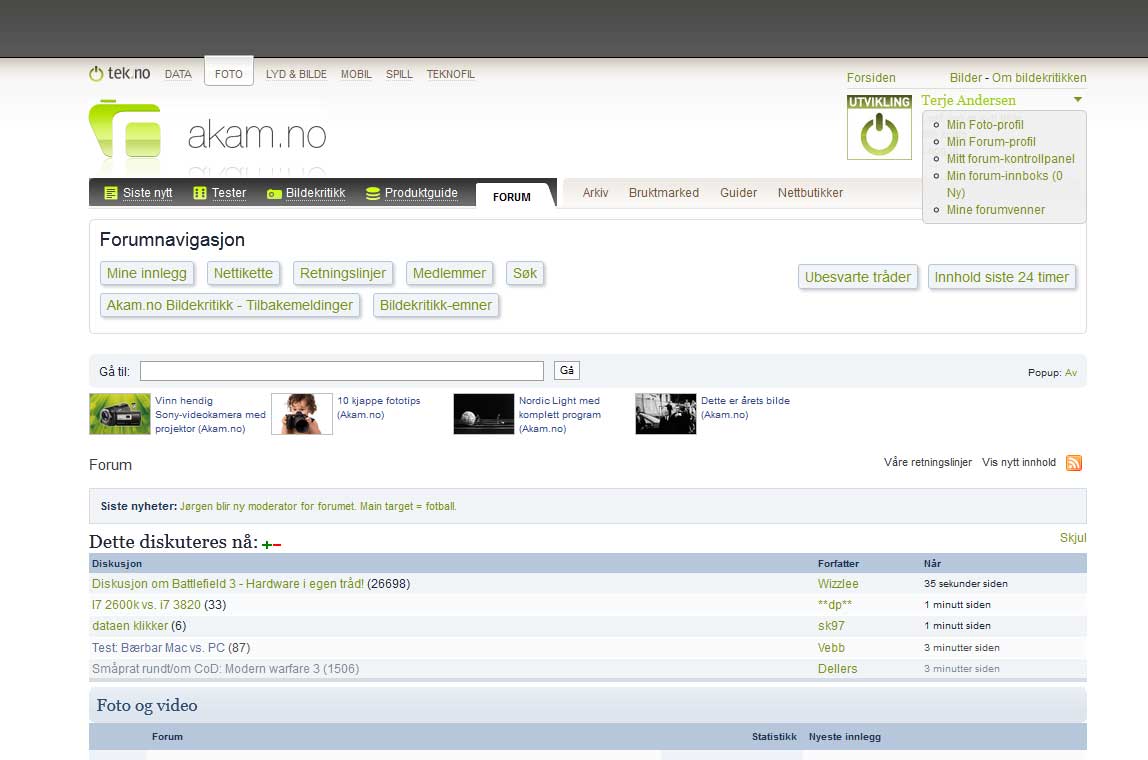Select the FOTO site section
The width and height of the screenshot is (1148, 760).
pyautogui.click(x=228, y=73)
